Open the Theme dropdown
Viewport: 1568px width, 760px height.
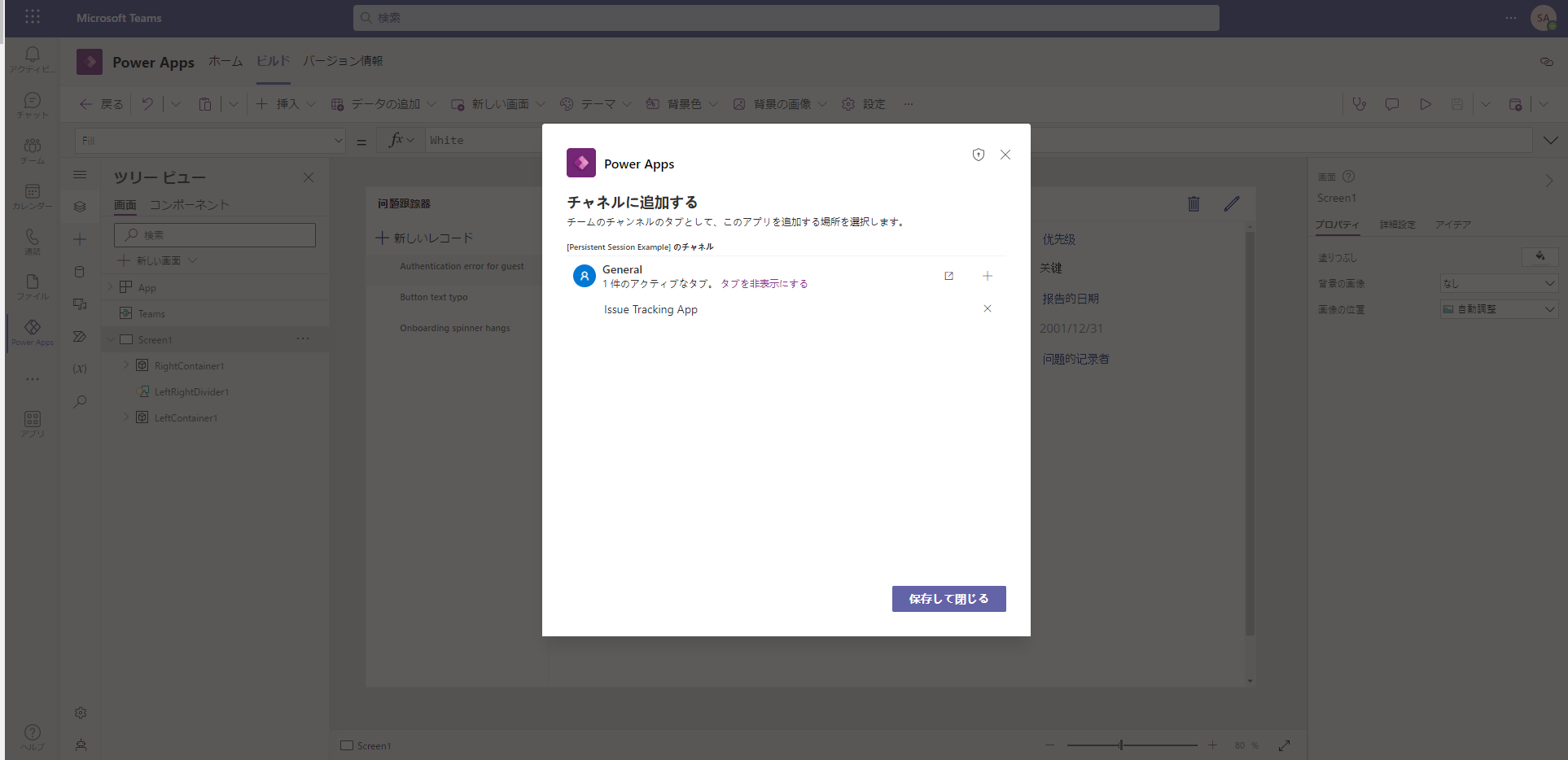(596, 104)
